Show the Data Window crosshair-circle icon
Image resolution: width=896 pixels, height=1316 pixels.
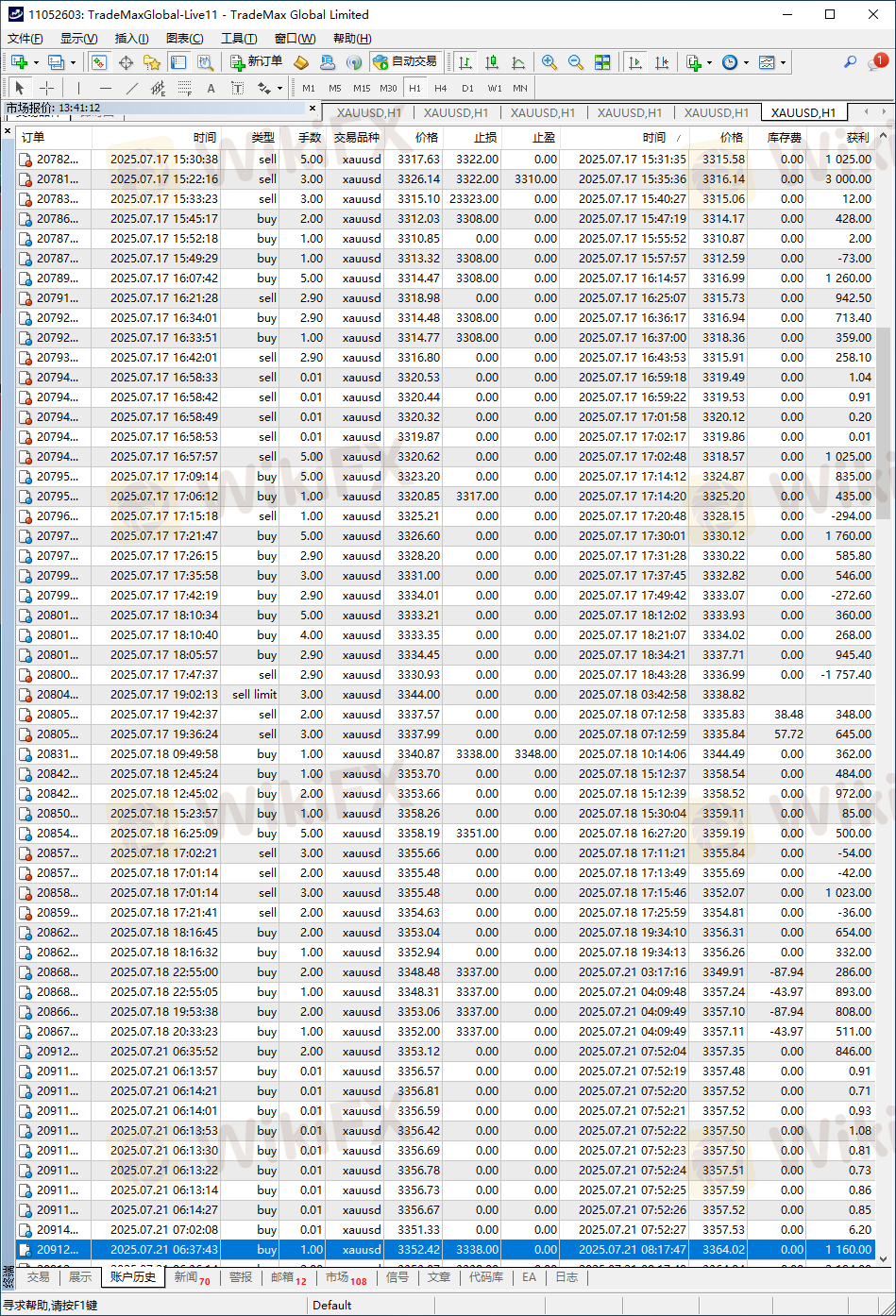coord(126,62)
